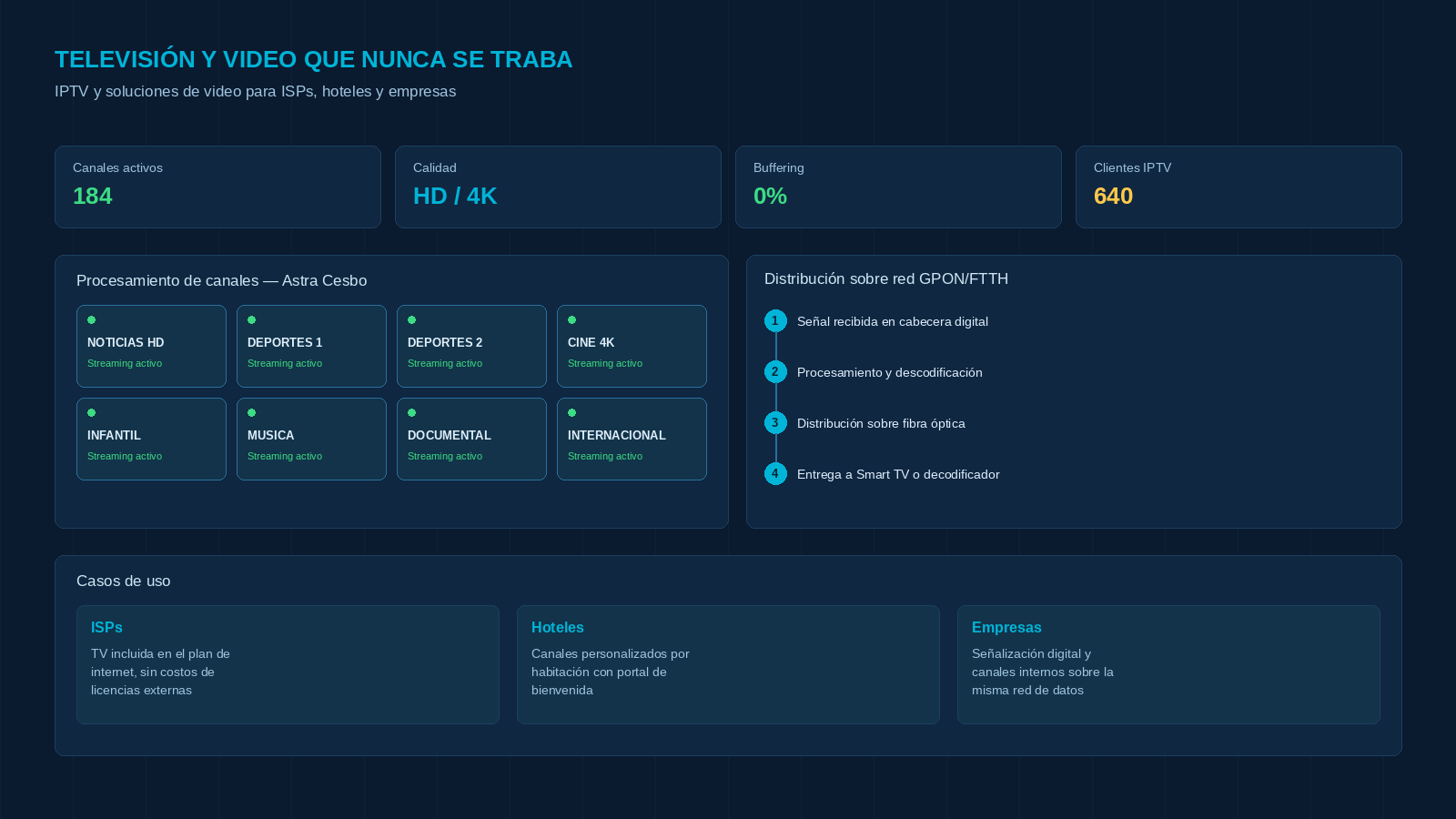Open the MUSICA channel card

pos(311,439)
